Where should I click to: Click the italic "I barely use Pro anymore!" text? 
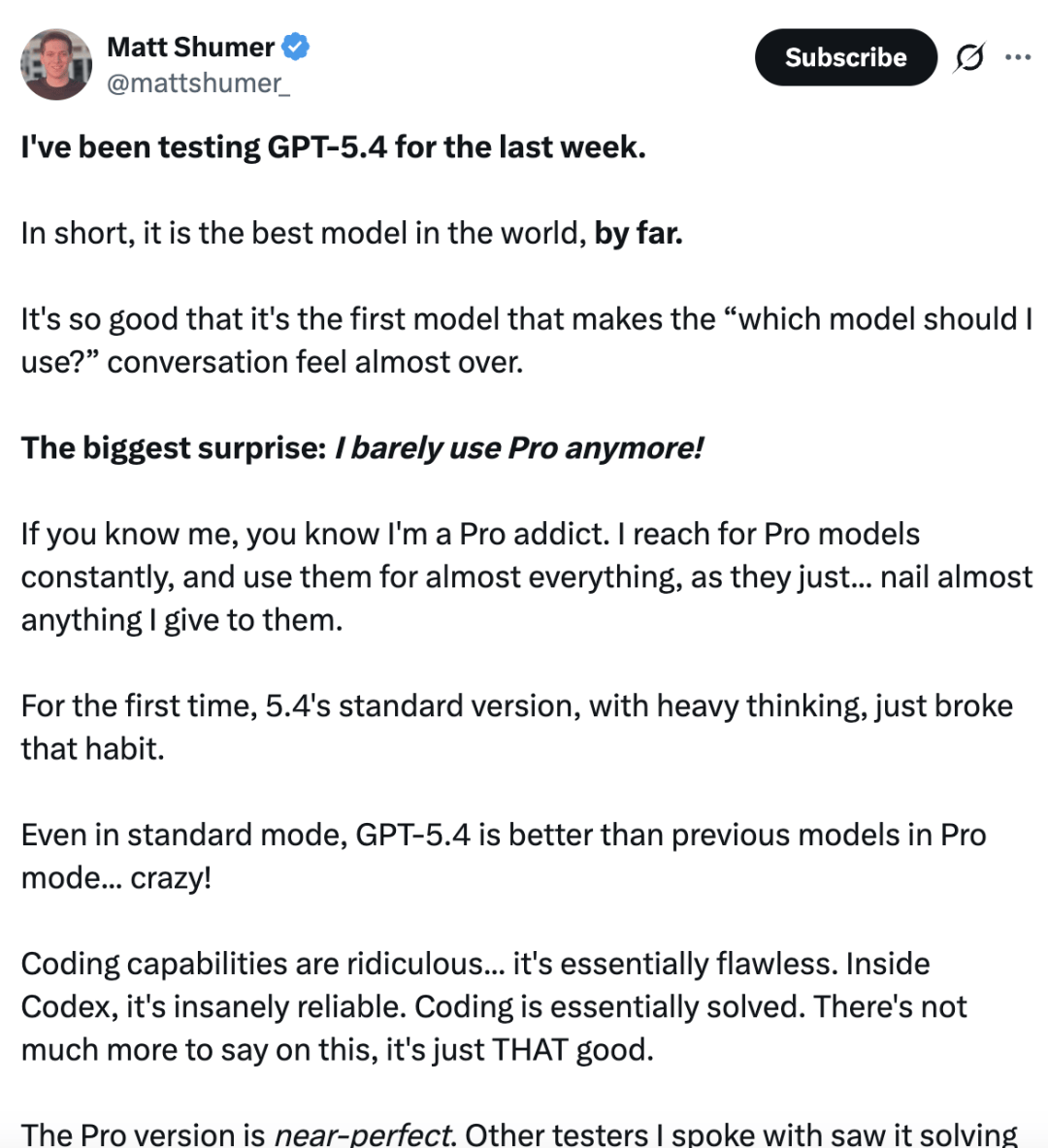tap(518, 448)
